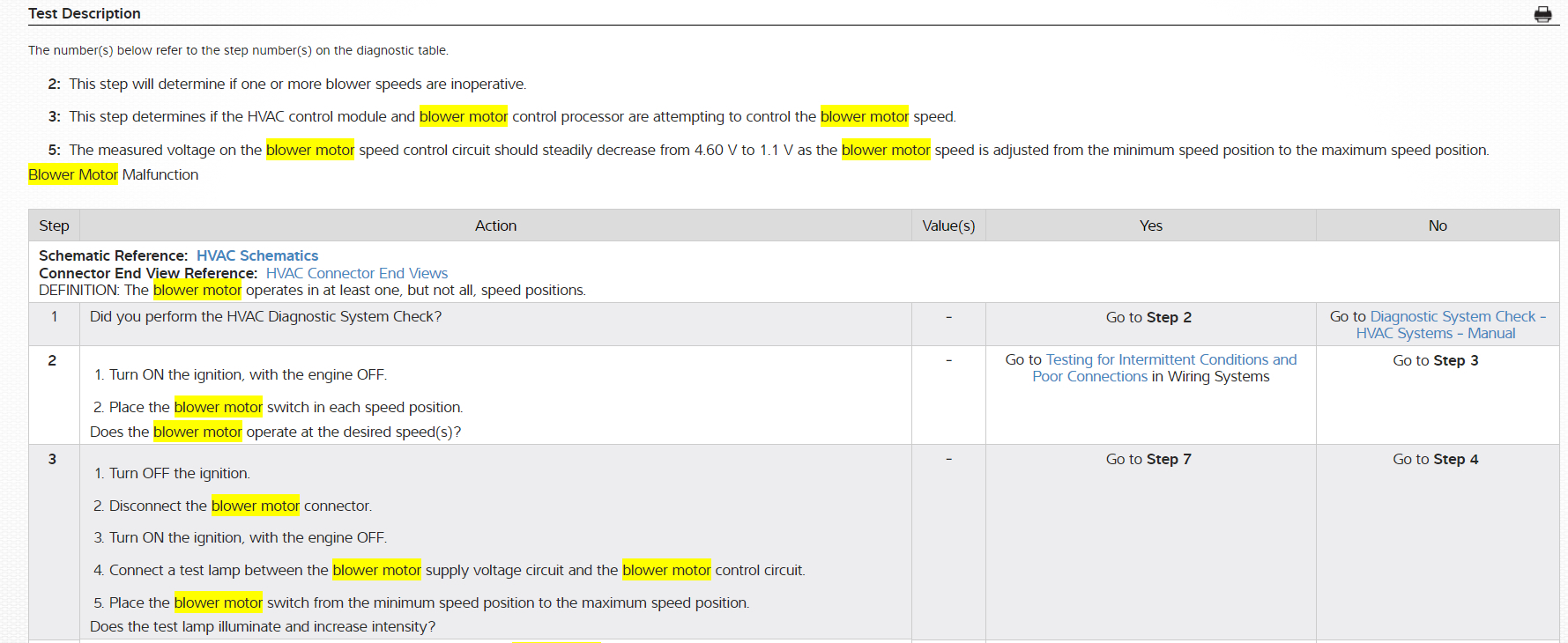Click row number 1 in Step column
The height and width of the screenshot is (643, 1568).
pos(54,316)
